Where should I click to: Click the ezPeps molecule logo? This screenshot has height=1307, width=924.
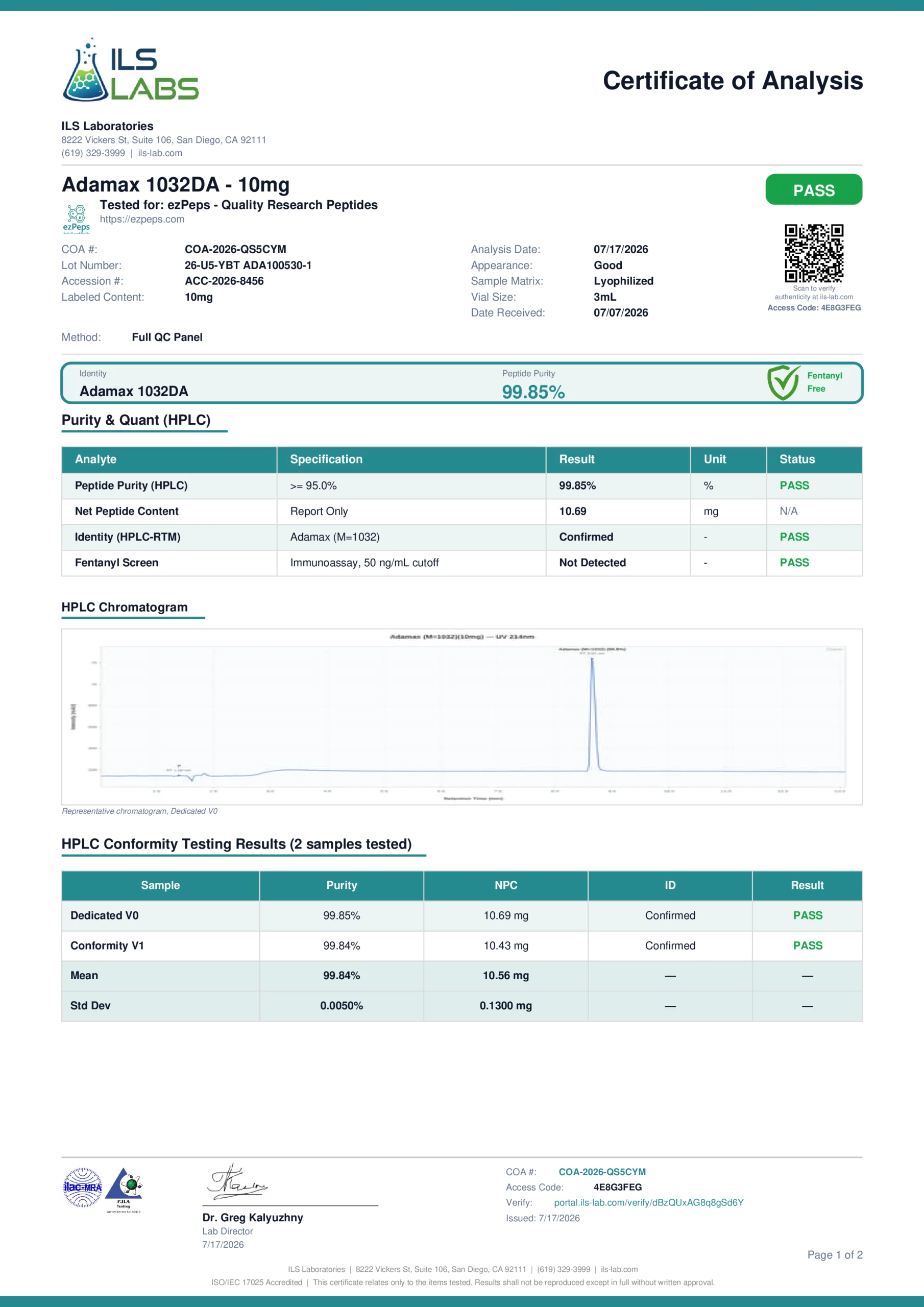point(76,219)
